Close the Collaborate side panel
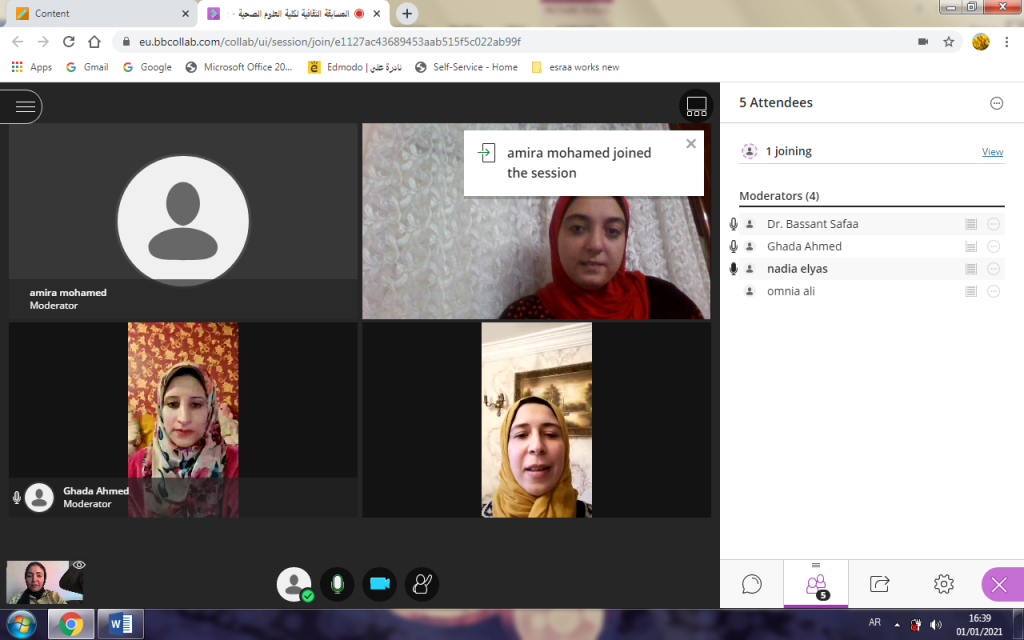The image size is (1024, 640). pyautogui.click(x=1001, y=584)
